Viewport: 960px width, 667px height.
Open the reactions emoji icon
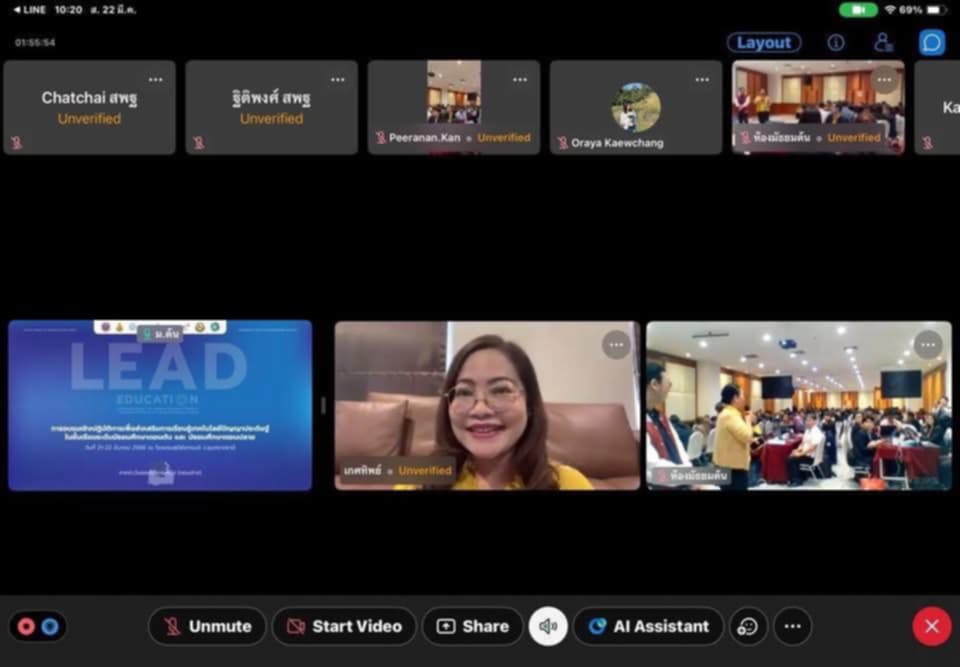[747, 626]
